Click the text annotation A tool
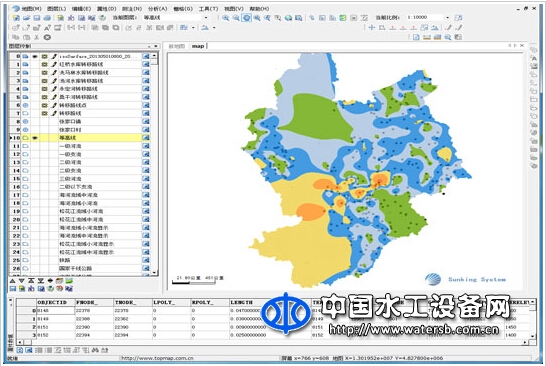The height and width of the screenshot is (366, 546). (x=47, y=28)
